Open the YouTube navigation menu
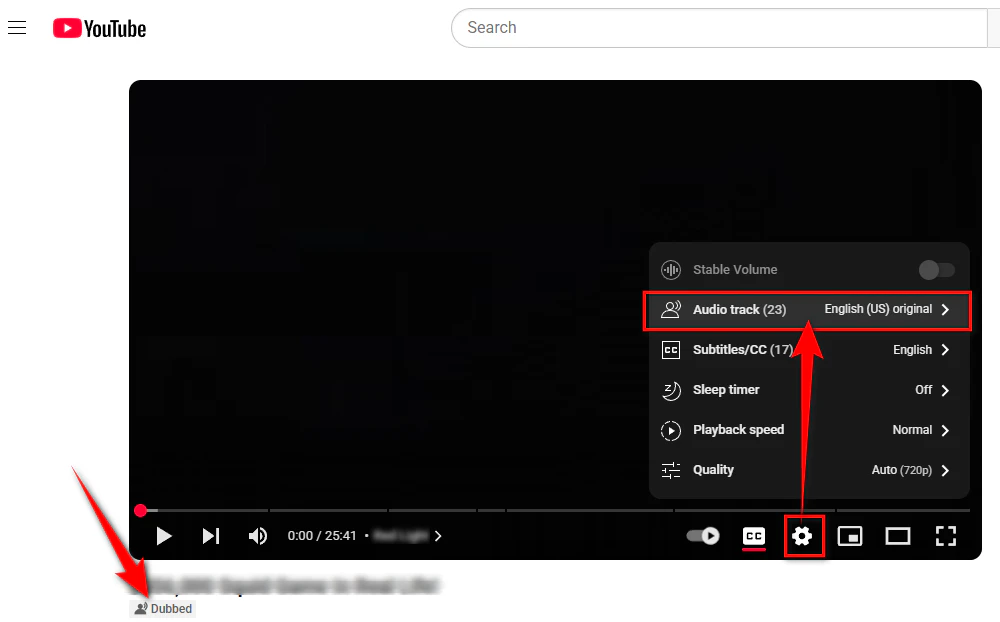The width and height of the screenshot is (1000, 622). pyautogui.click(x=17, y=27)
